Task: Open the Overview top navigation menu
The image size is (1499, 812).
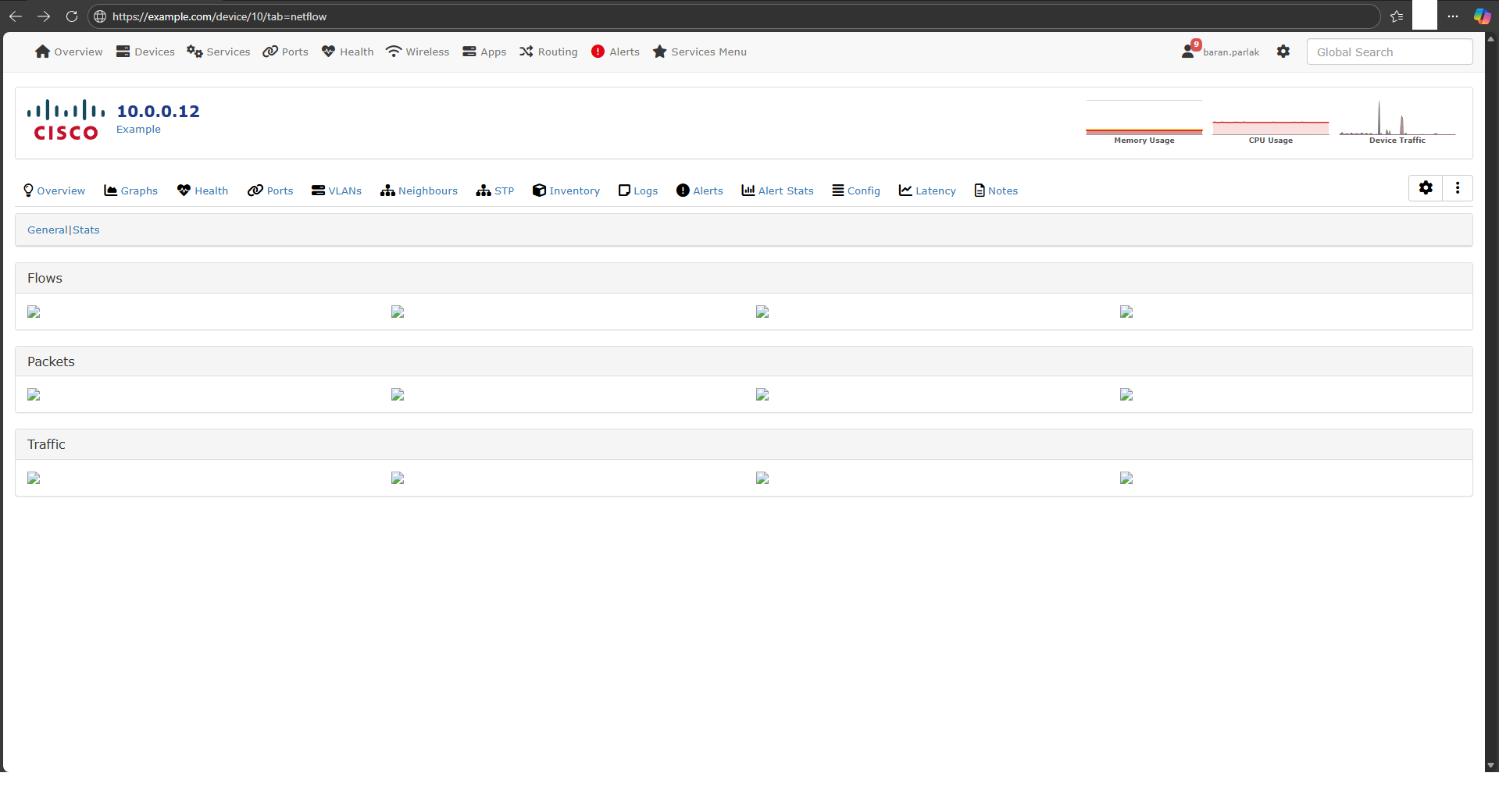Action: 69,52
